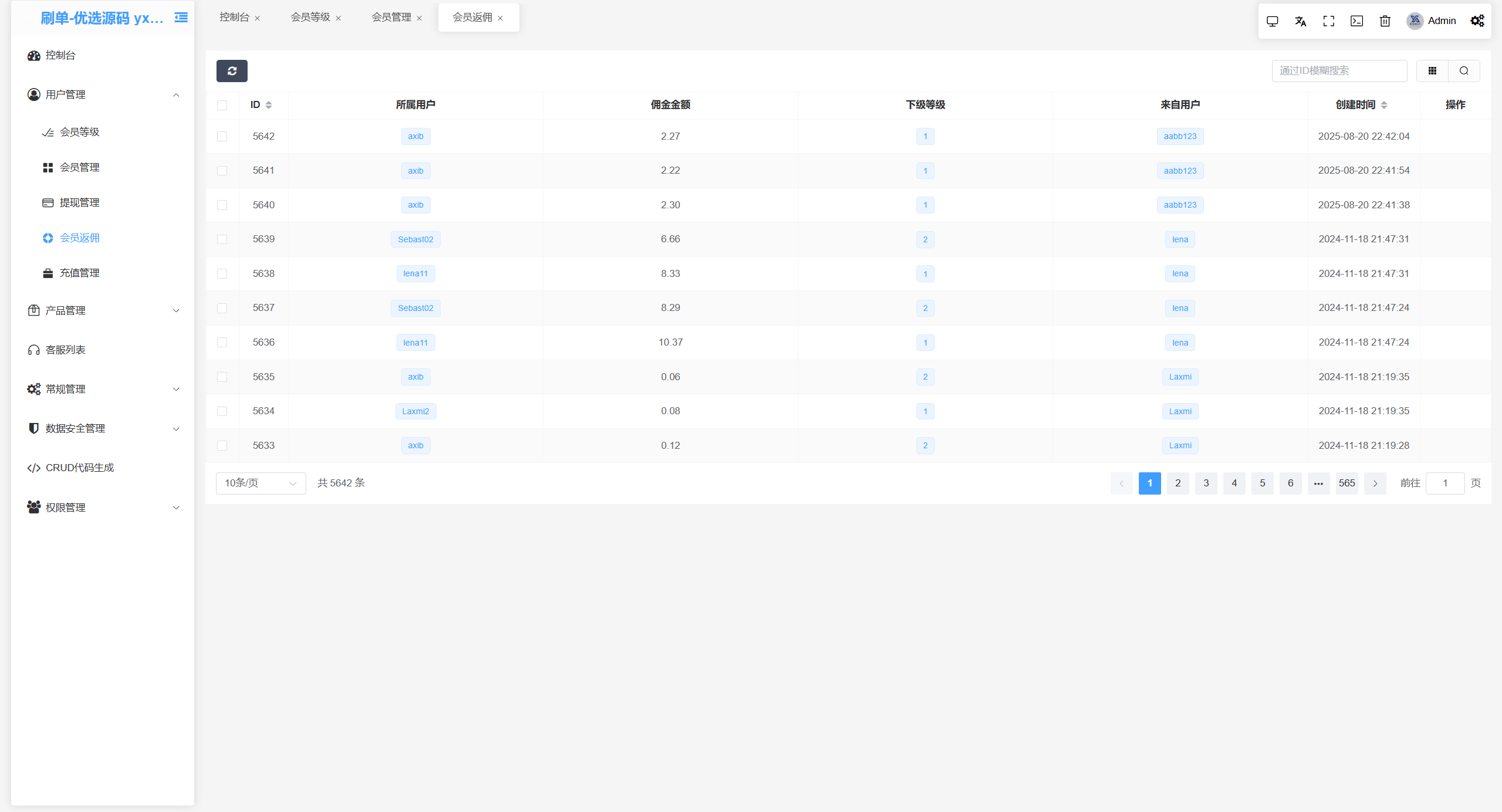Open 提现管理 in the sidebar
Viewport: 1502px width, 812px height.
coord(80,202)
